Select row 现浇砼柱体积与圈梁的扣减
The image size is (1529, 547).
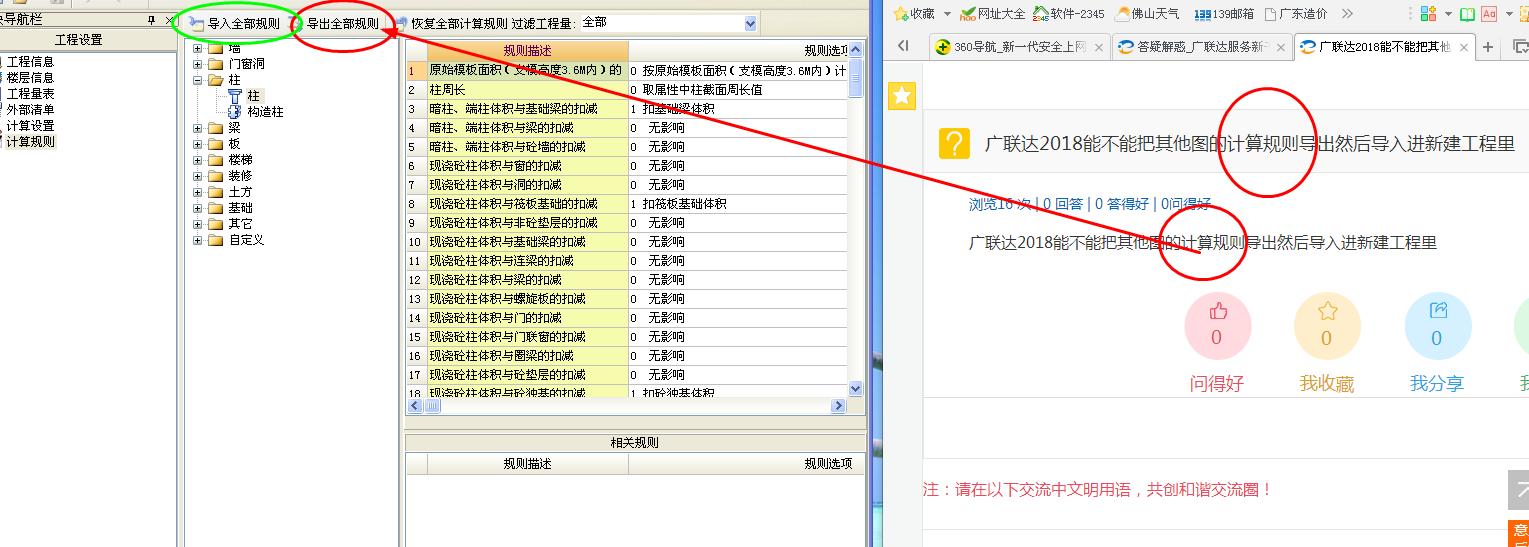click(527, 355)
